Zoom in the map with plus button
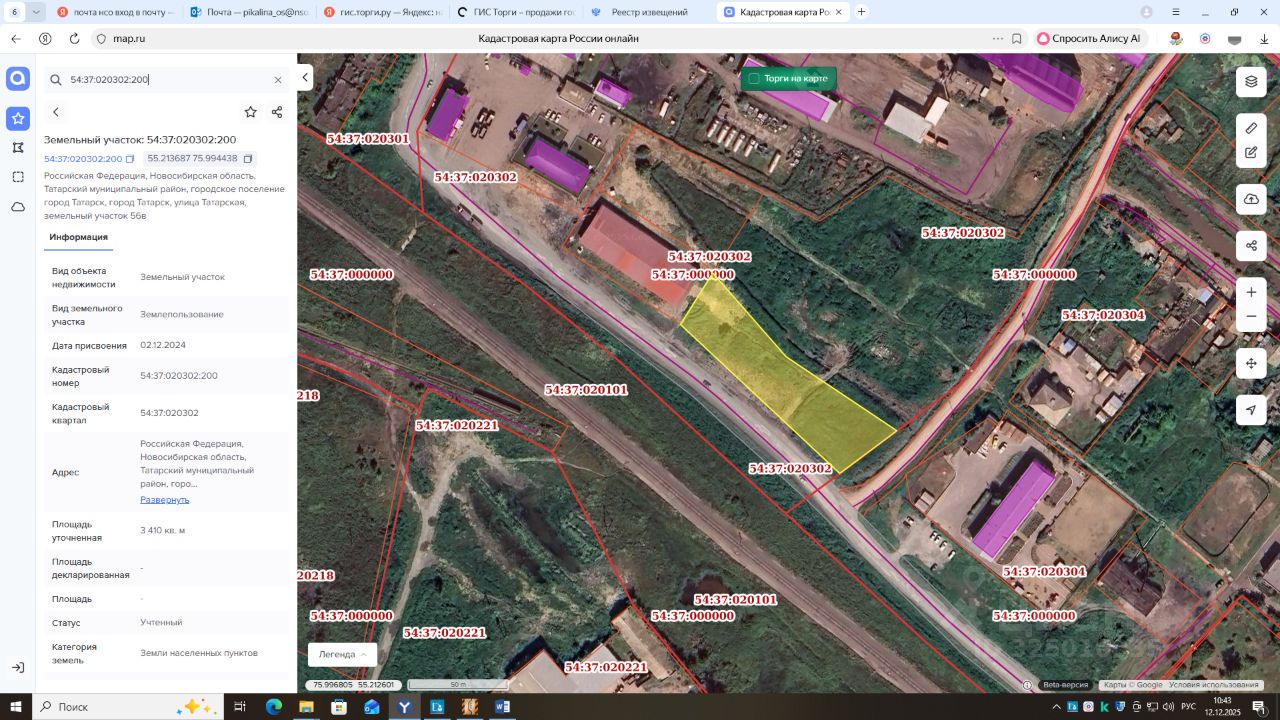This screenshot has height=720, width=1280. pyautogui.click(x=1251, y=292)
